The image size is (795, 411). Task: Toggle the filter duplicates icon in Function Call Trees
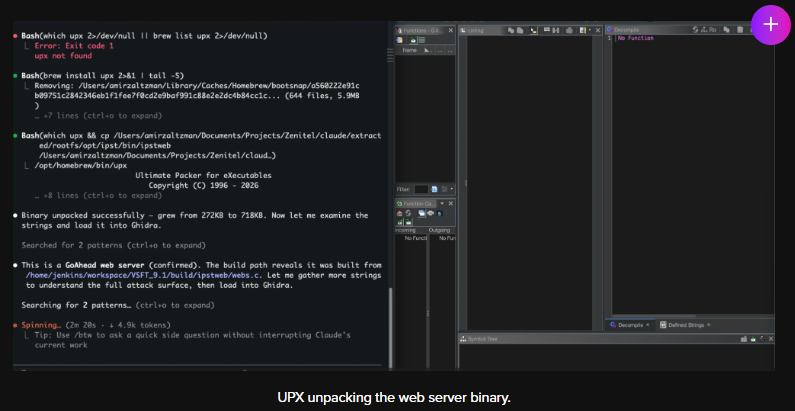coord(422,213)
